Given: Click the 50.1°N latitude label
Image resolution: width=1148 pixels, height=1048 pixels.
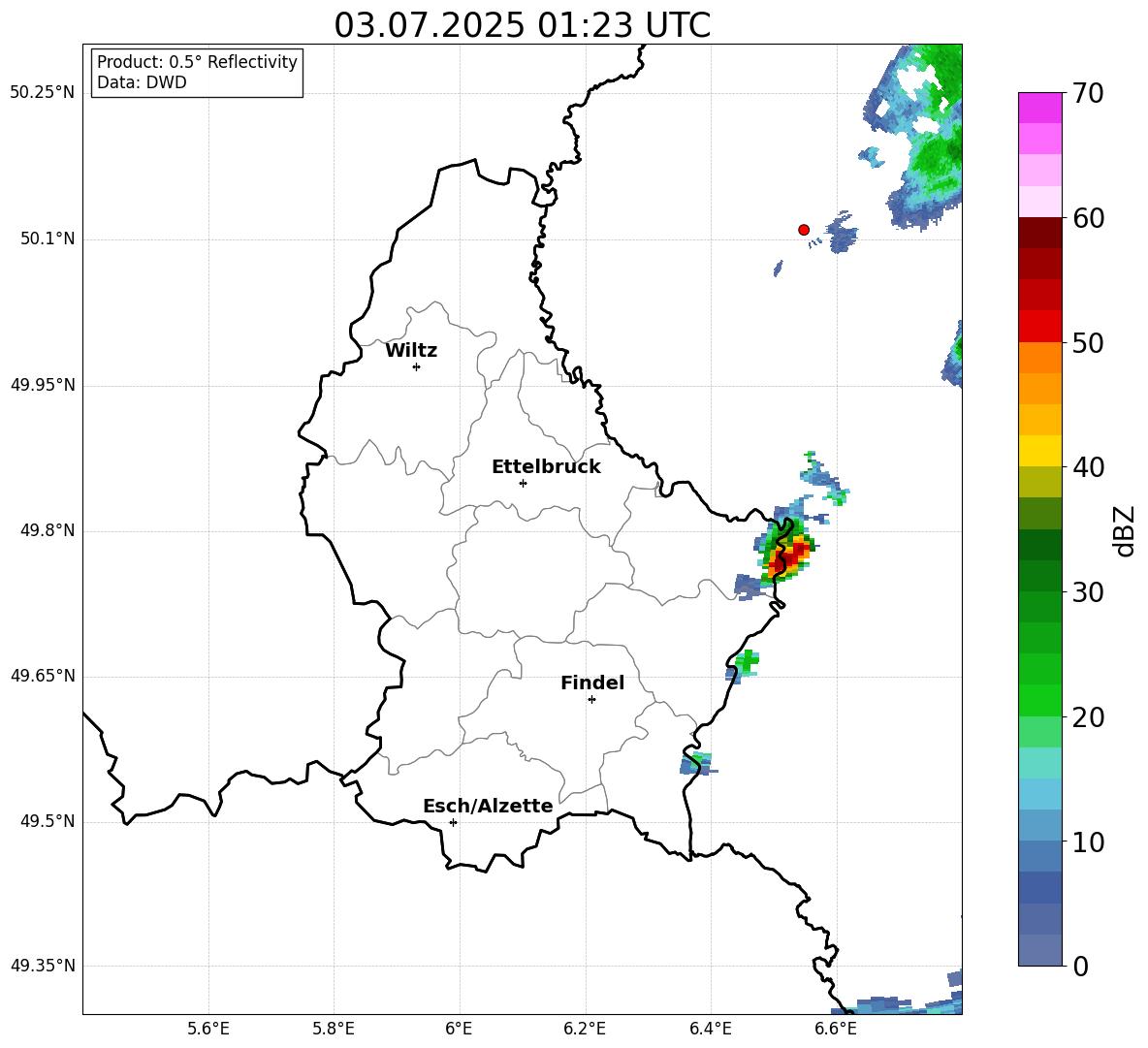Looking at the screenshot, I should click(x=48, y=239).
